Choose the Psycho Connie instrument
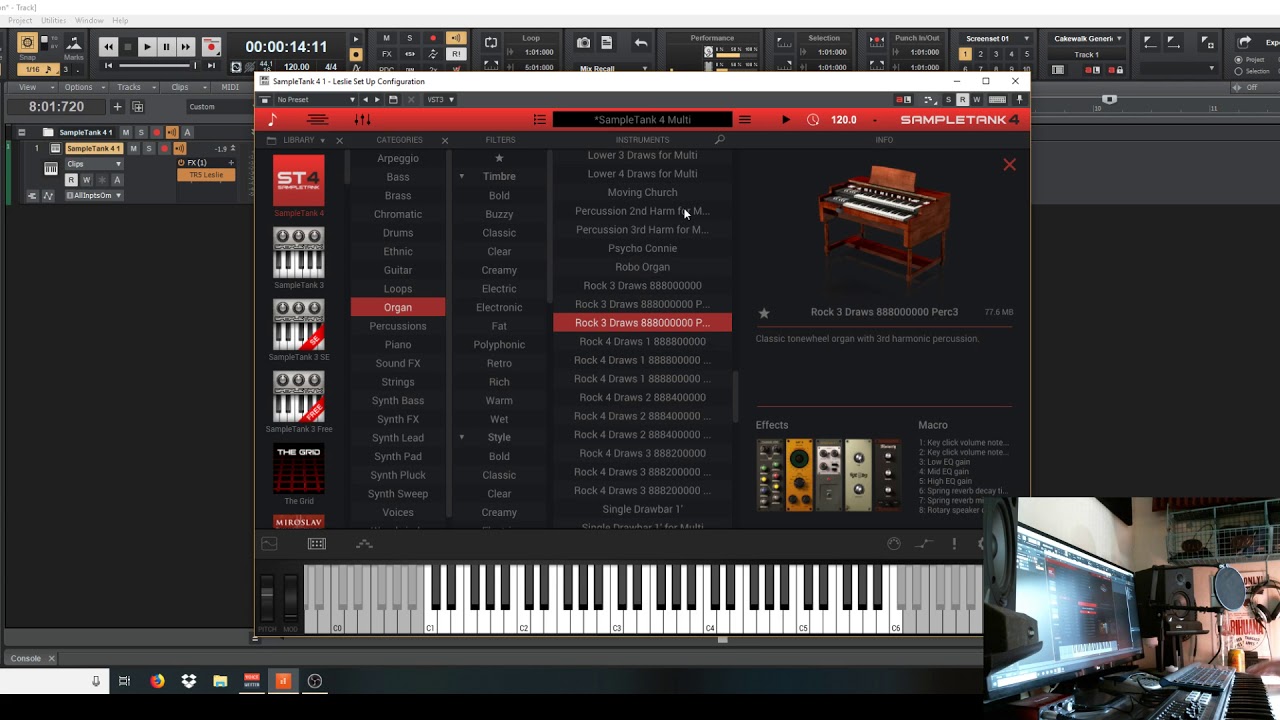 [x=642, y=248]
